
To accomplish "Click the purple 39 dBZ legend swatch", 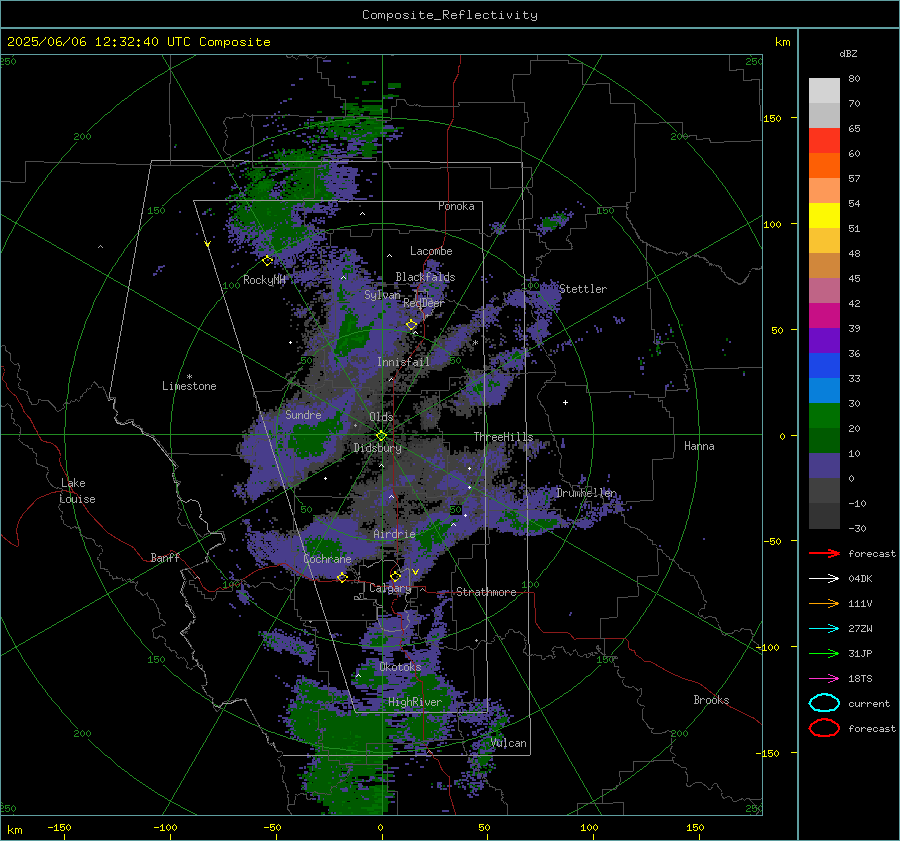I will coord(824,340).
